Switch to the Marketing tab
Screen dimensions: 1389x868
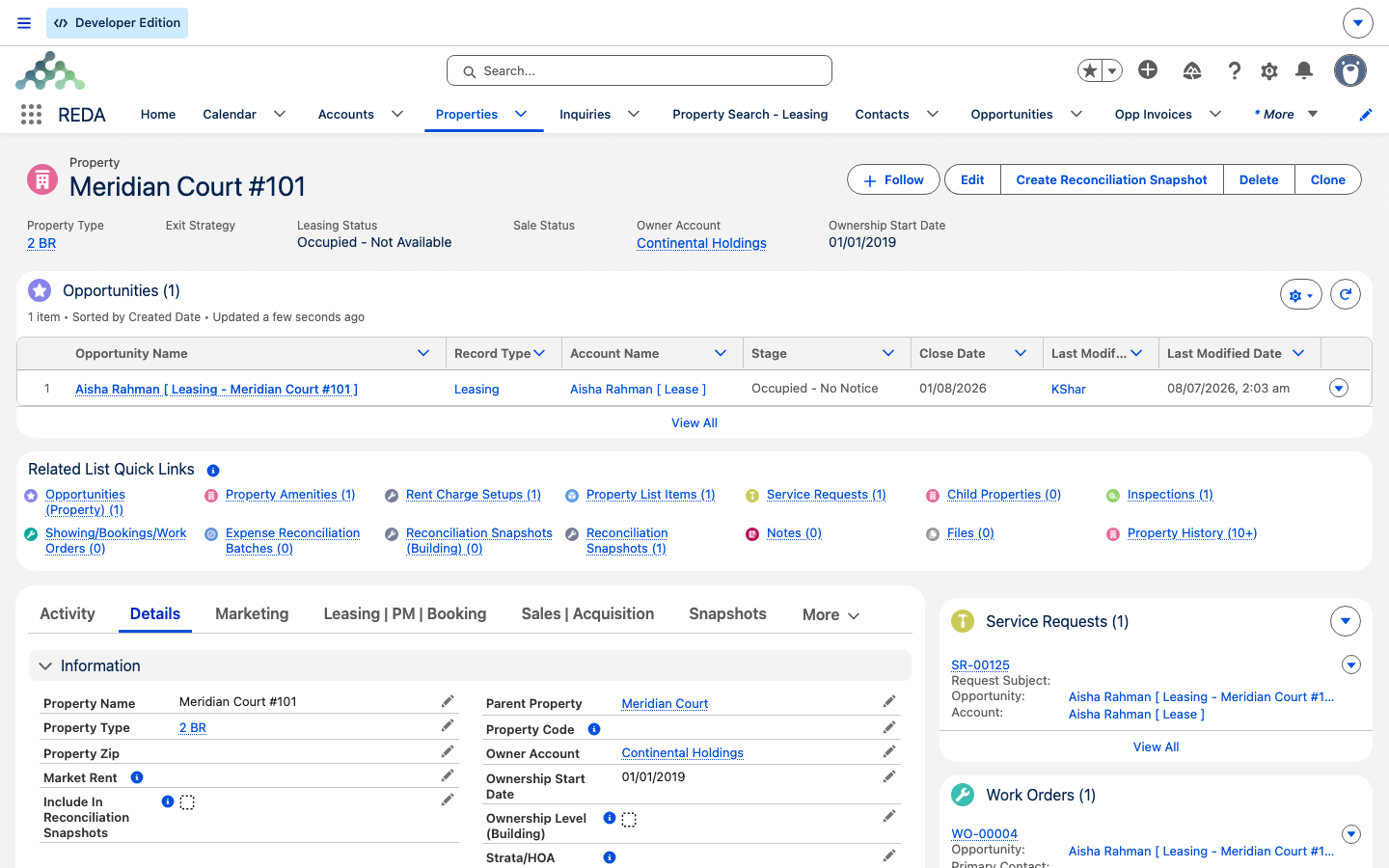(252, 613)
